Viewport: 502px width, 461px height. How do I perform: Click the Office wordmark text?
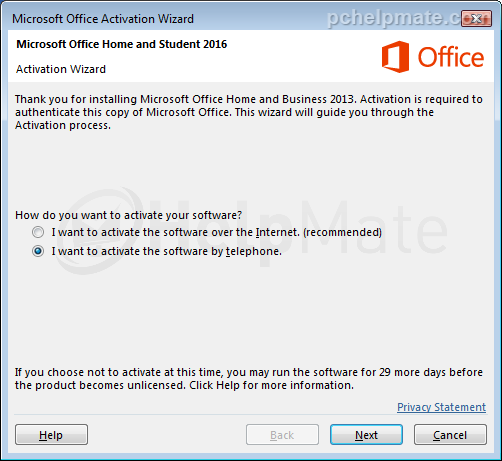(x=451, y=57)
